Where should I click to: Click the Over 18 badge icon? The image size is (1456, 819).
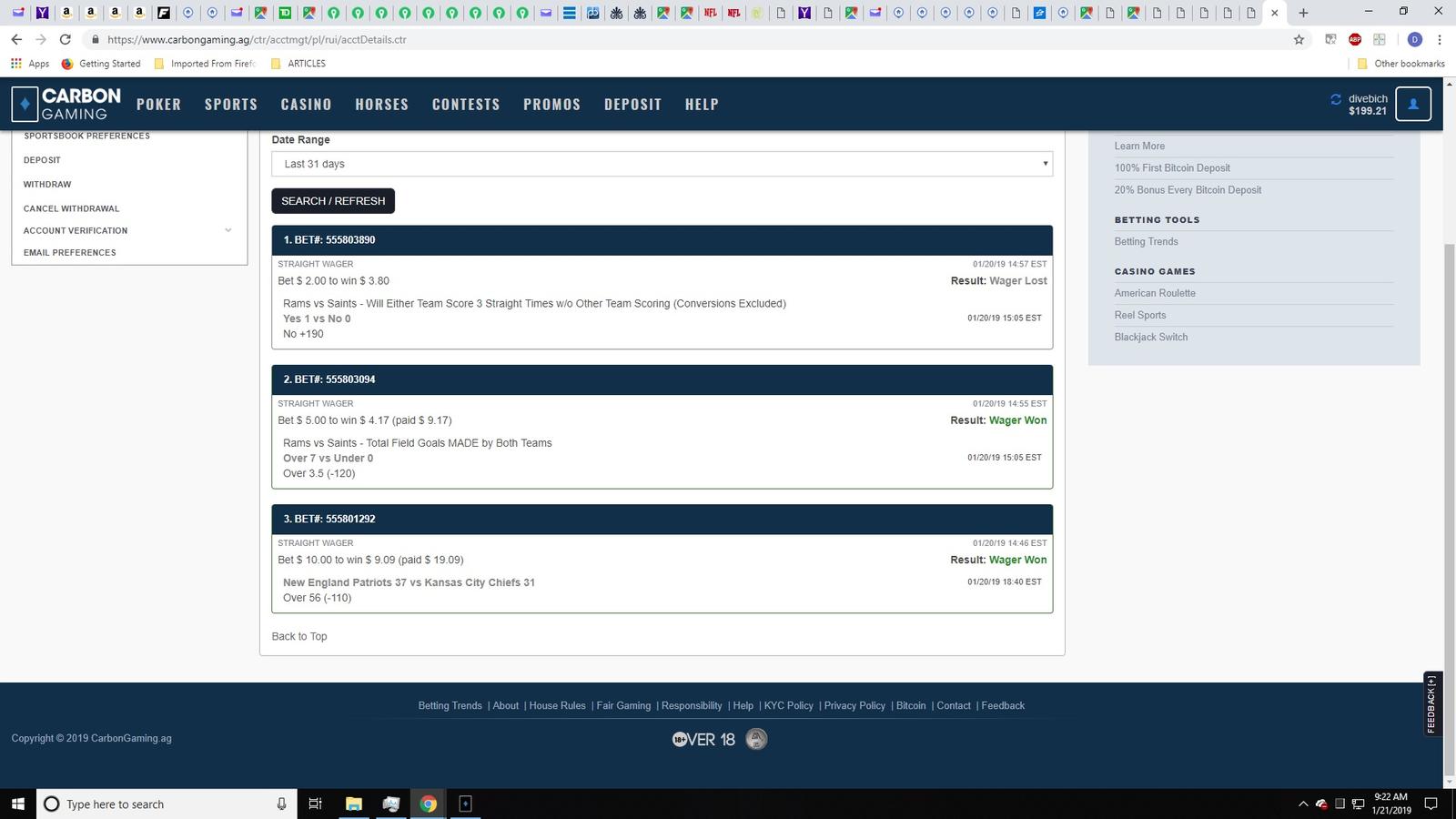click(703, 740)
